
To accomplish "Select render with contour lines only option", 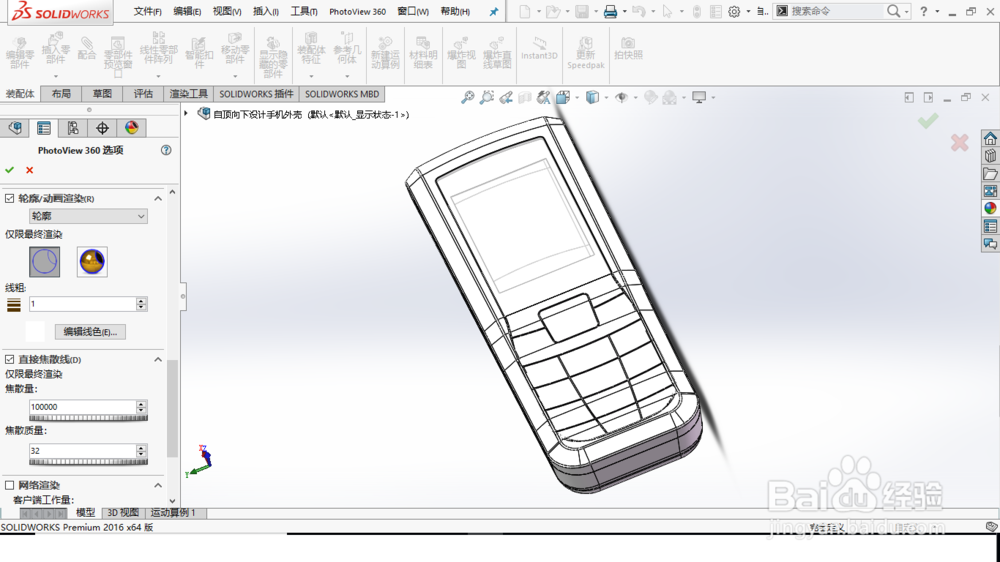I will click(45, 262).
